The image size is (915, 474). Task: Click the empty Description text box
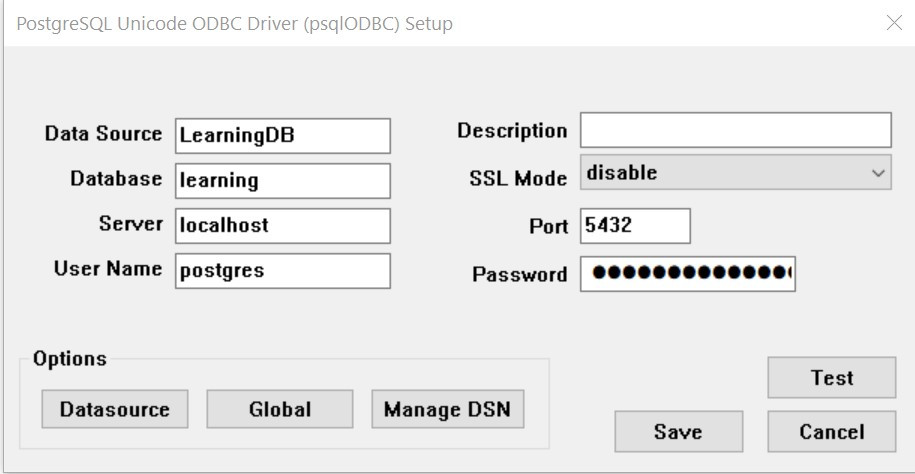[x=735, y=130]
